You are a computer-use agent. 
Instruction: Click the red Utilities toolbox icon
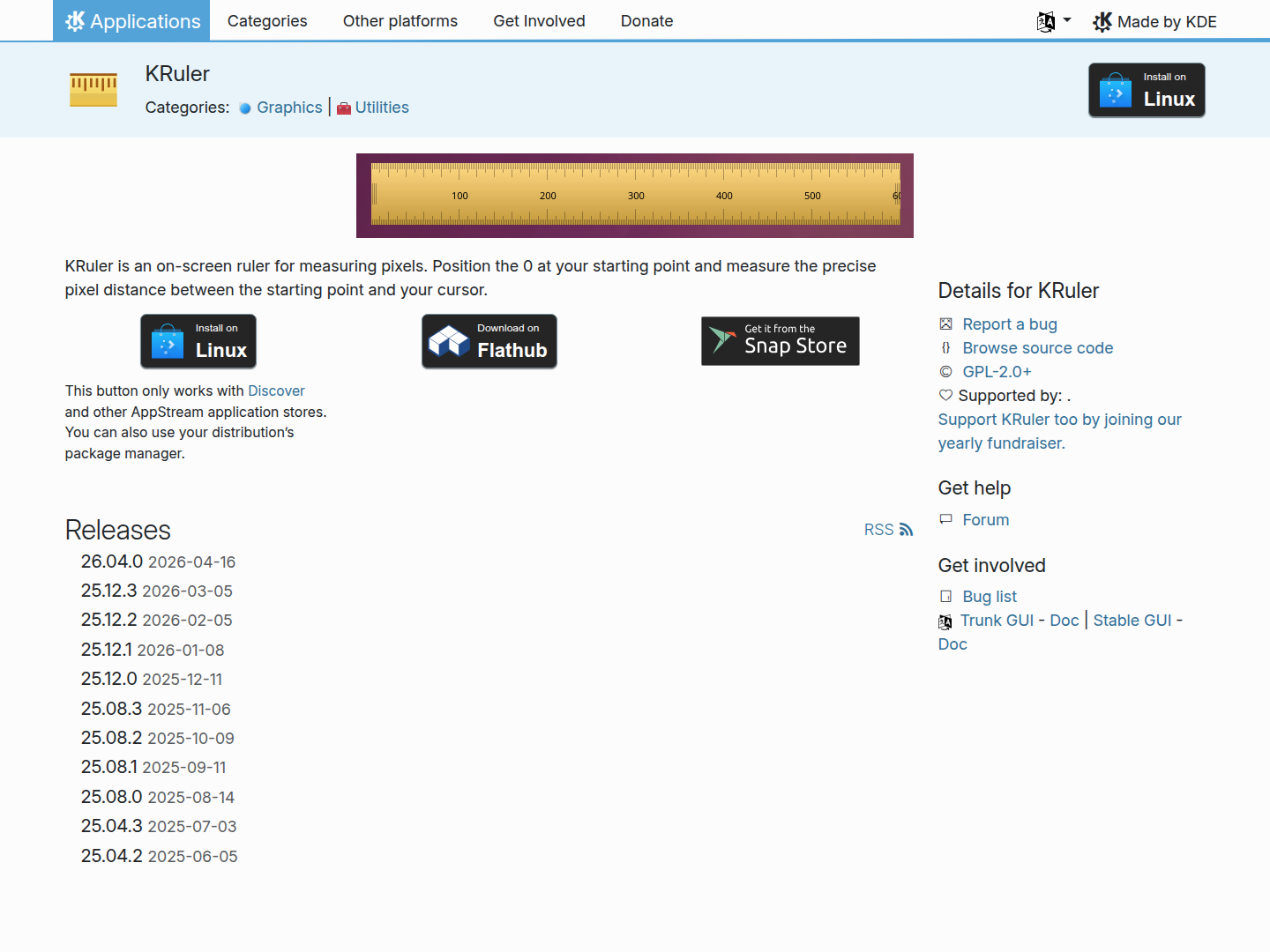pyautogui.click(x=344, y=108)
